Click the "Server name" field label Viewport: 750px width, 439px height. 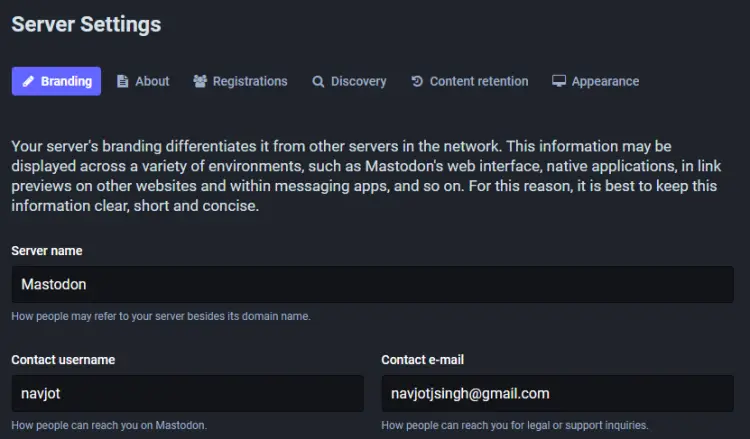coord(47,251)
